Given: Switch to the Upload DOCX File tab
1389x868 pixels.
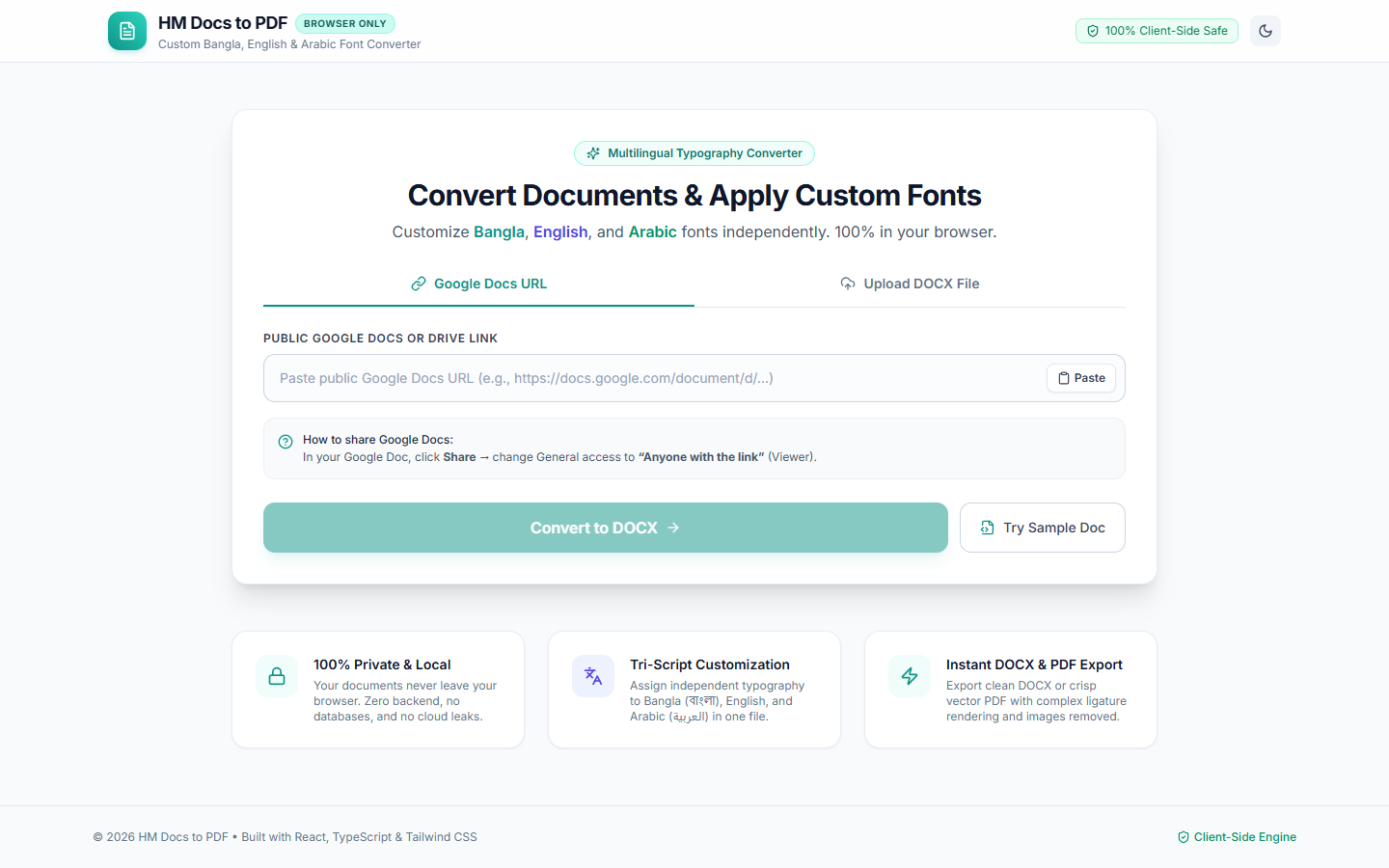Looking at the screenshot, I should 910,284.
